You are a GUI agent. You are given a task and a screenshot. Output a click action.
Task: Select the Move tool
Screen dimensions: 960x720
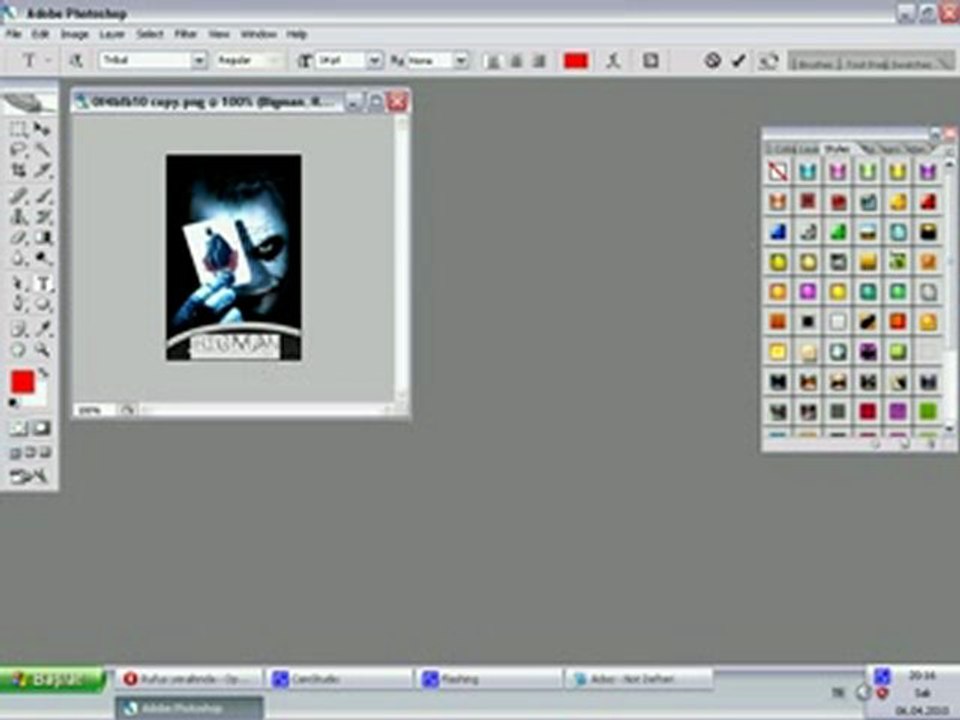coord(42,129)
